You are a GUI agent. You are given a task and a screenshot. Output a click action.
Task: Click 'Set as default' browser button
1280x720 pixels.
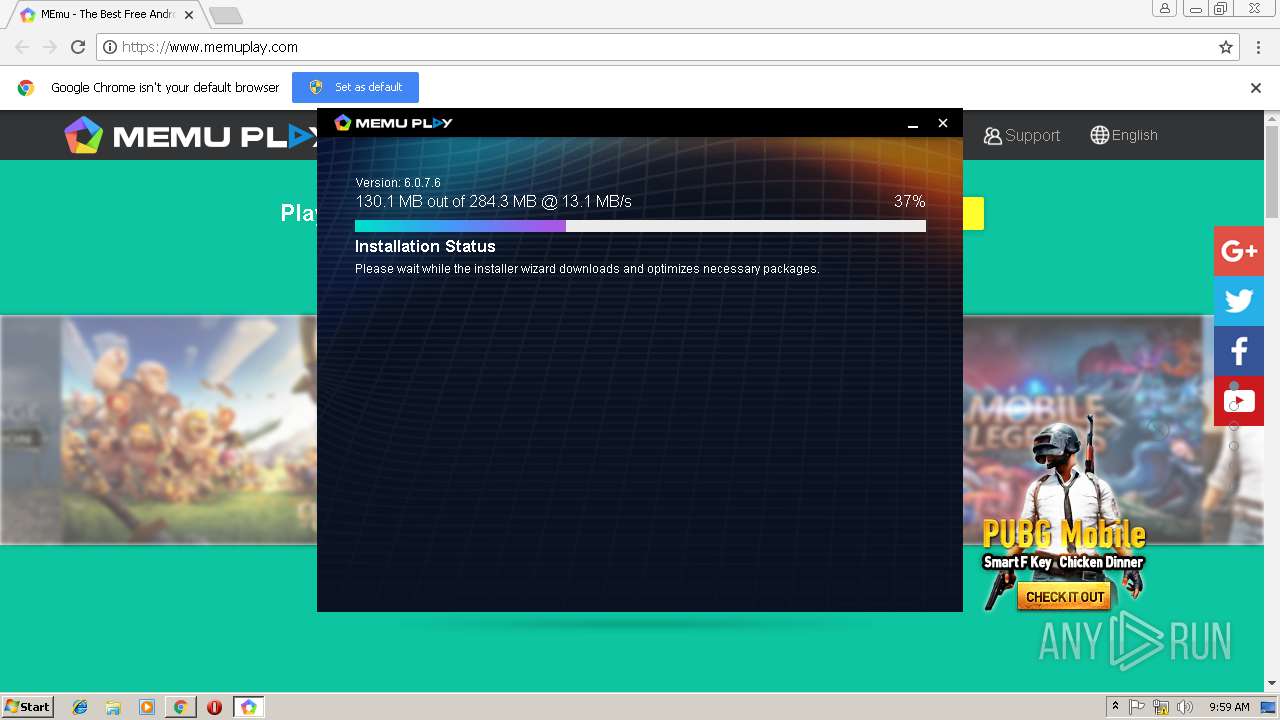pyautogui.click(x=355, y=87)
